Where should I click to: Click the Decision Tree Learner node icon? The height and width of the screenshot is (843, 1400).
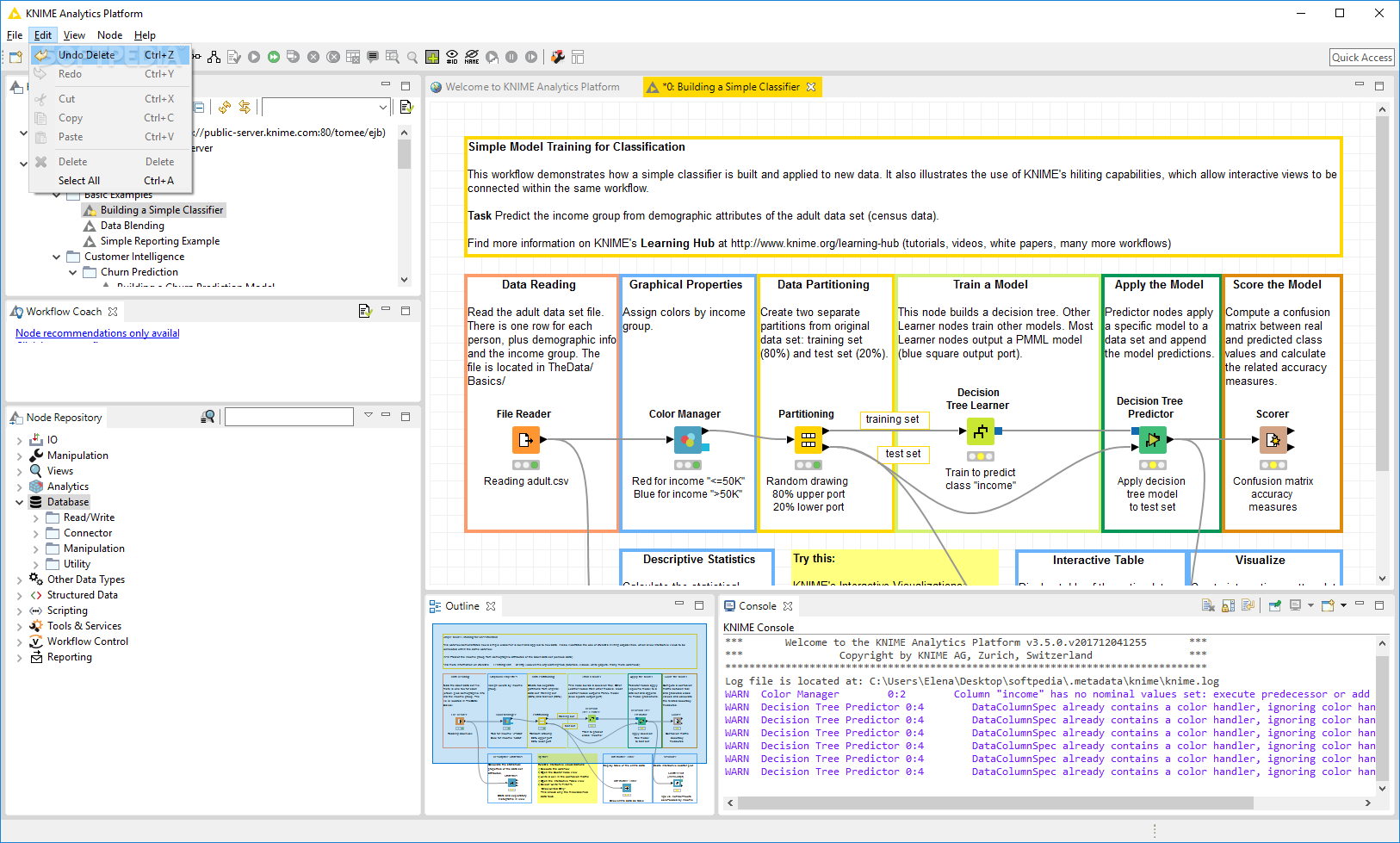coord(981,431)
